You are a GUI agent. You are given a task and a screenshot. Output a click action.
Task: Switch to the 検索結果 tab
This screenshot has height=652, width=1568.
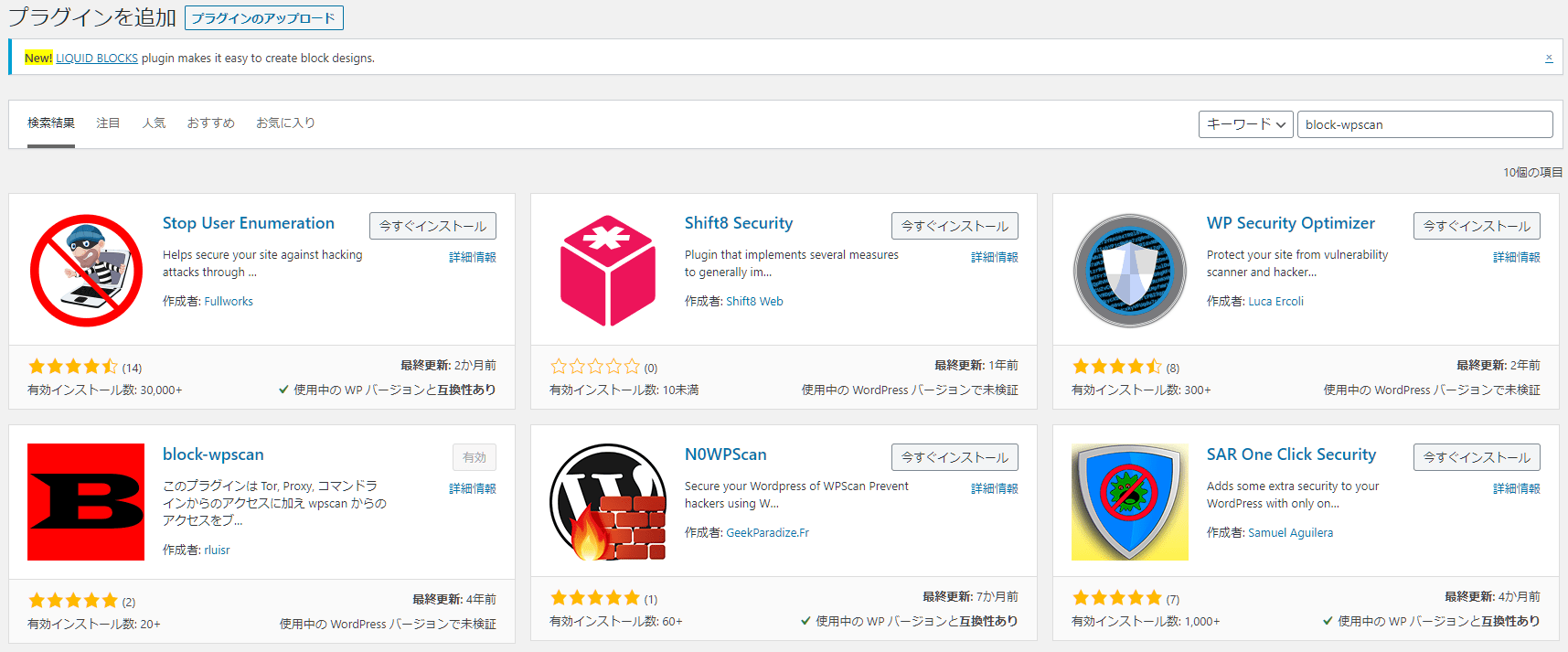click(x=51, y=123)
